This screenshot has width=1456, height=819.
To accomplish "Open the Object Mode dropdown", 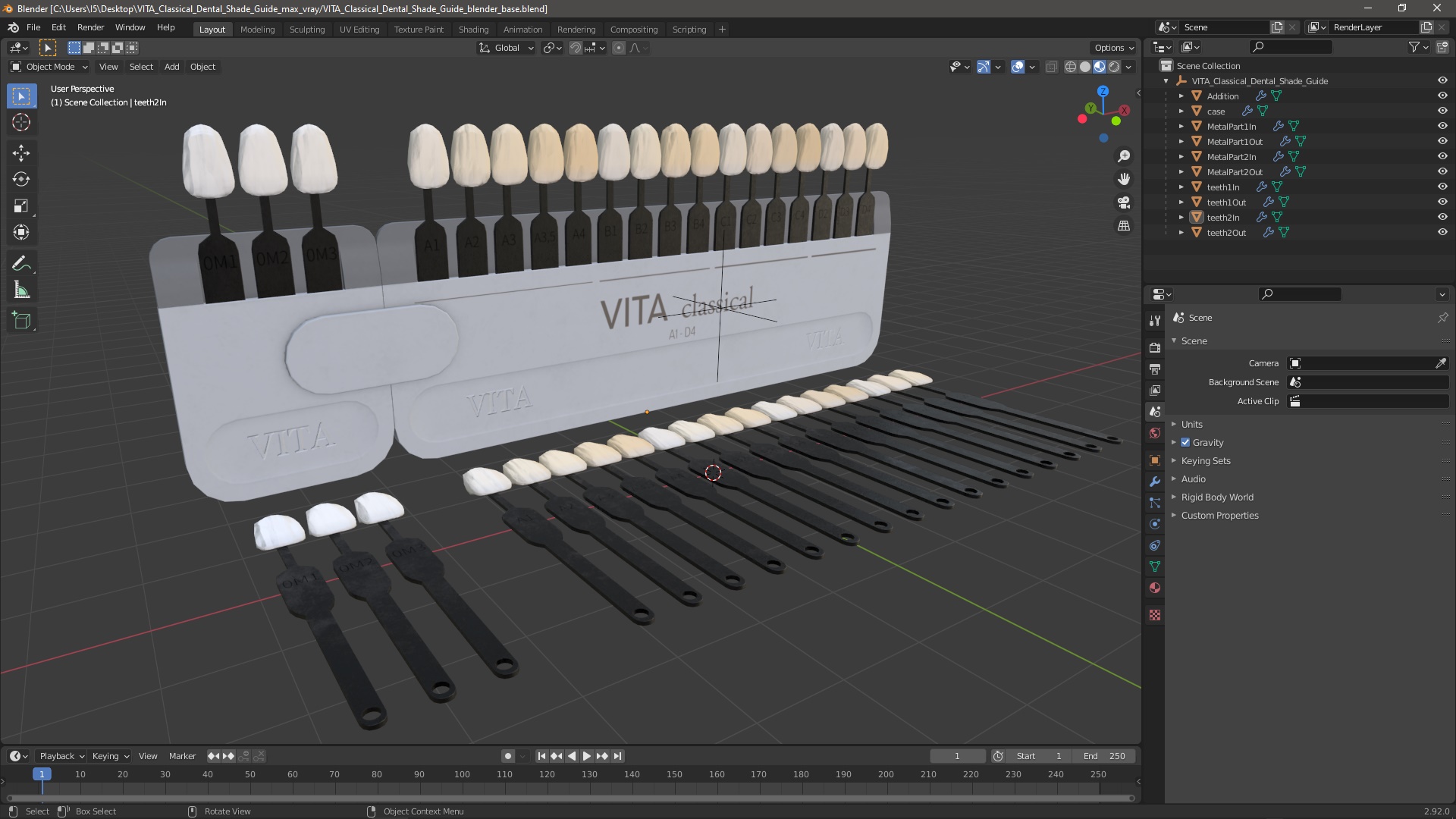I will tap(50, 67).
